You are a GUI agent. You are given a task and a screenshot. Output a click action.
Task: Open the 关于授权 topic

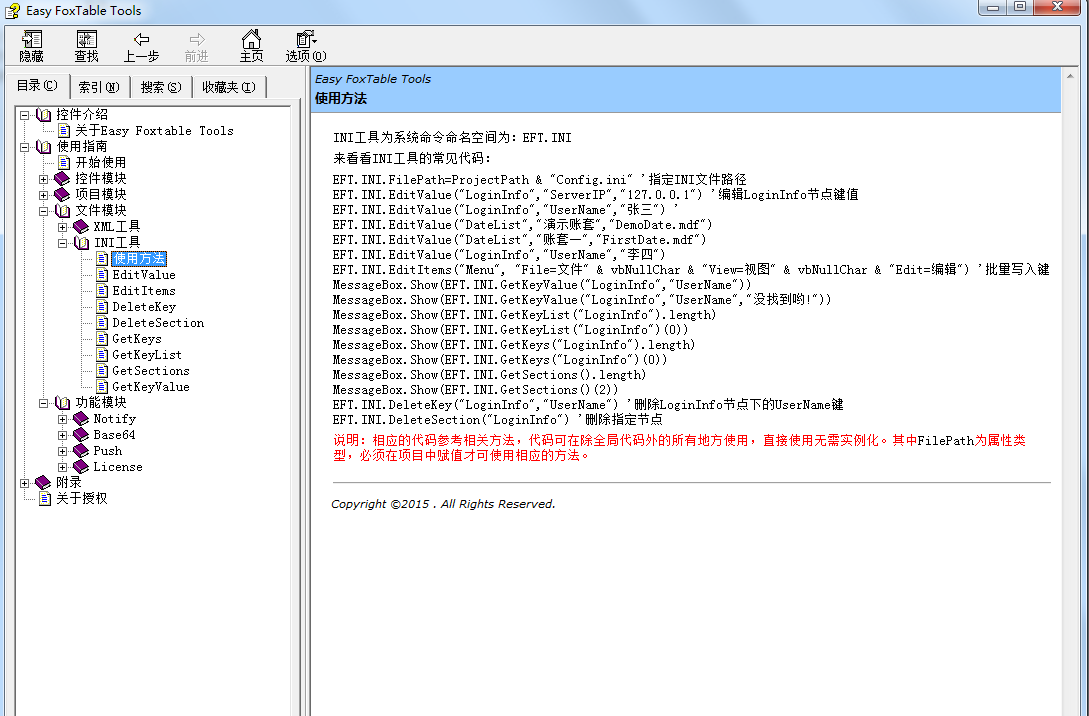82,498
